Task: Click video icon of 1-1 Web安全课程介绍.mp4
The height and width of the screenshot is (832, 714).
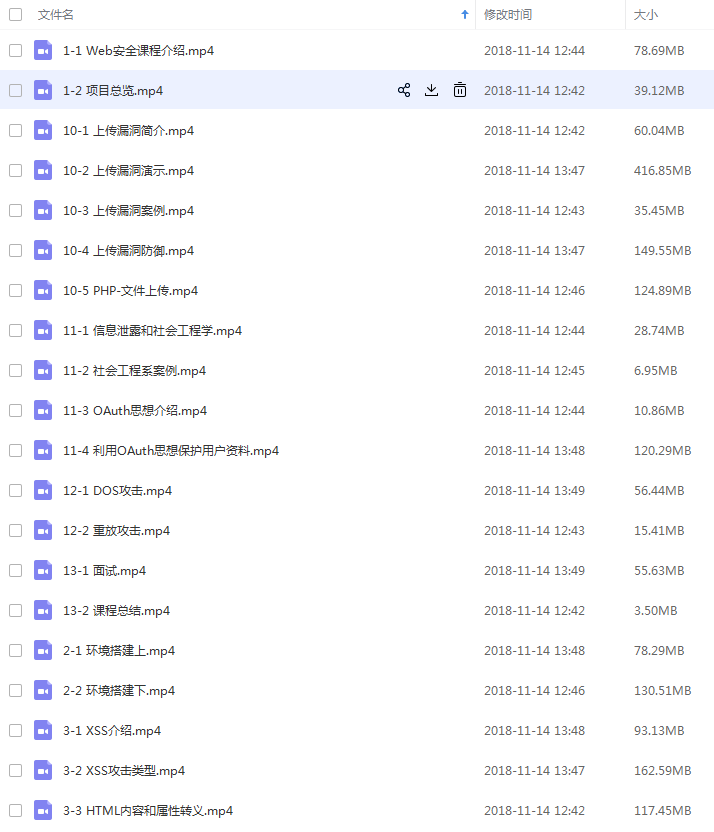Action: 43,50
